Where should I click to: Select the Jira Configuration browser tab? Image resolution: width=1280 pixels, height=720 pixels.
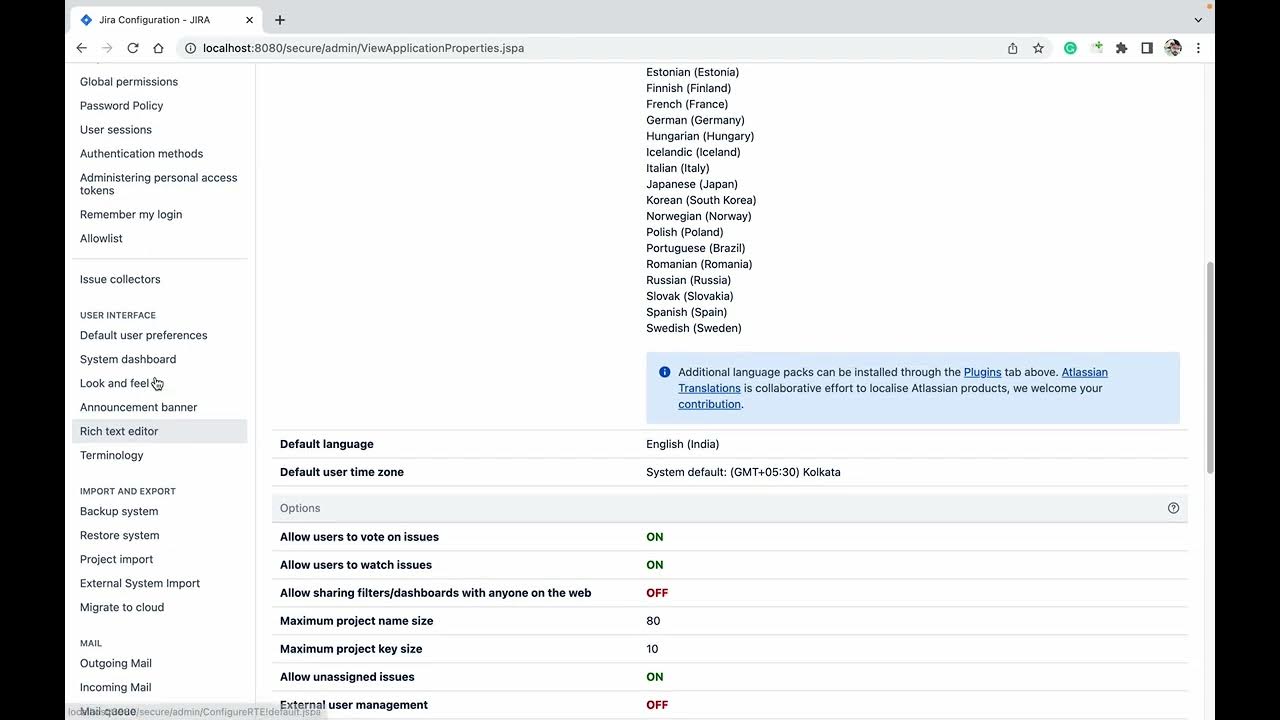click(x=167, y=20)
